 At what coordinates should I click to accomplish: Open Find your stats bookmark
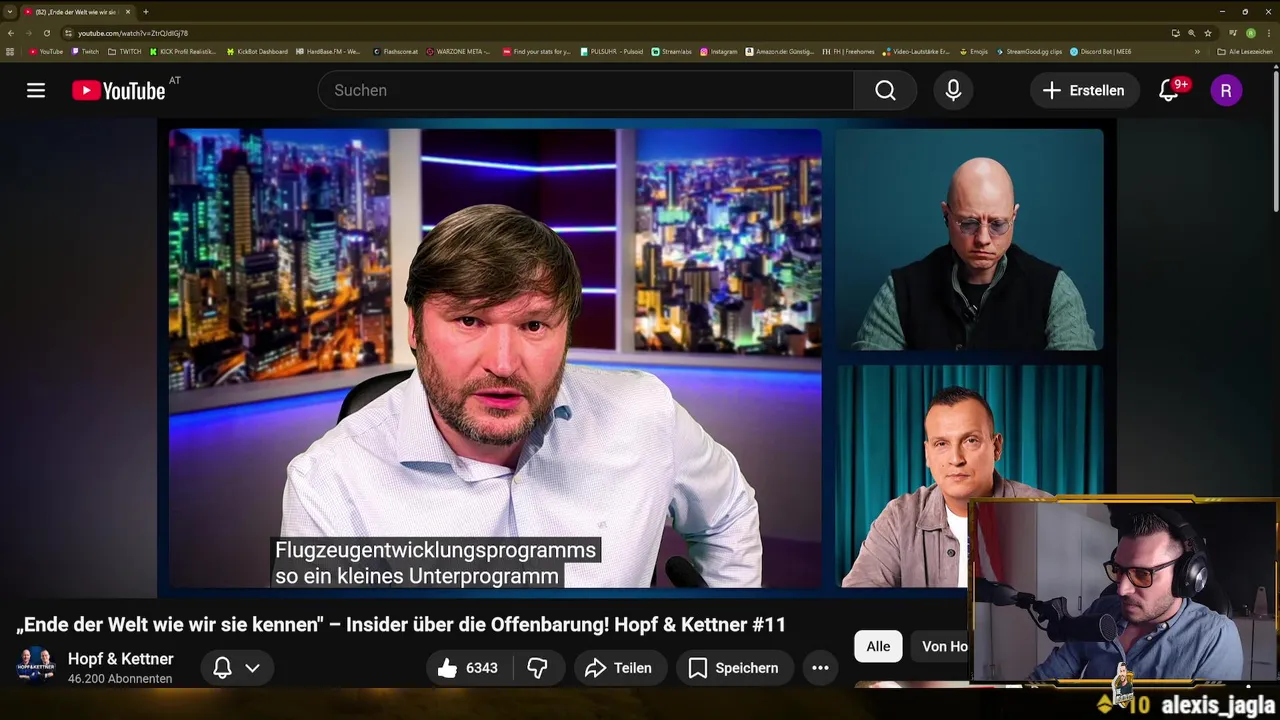[x=537, y=51]
